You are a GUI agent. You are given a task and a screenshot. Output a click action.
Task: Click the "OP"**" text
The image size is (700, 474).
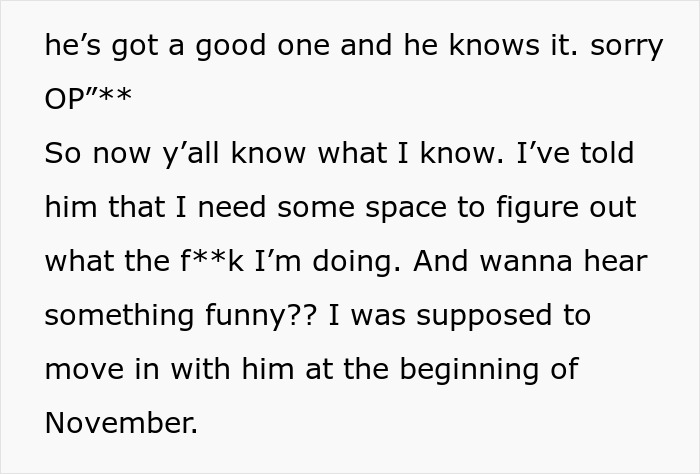88,101
